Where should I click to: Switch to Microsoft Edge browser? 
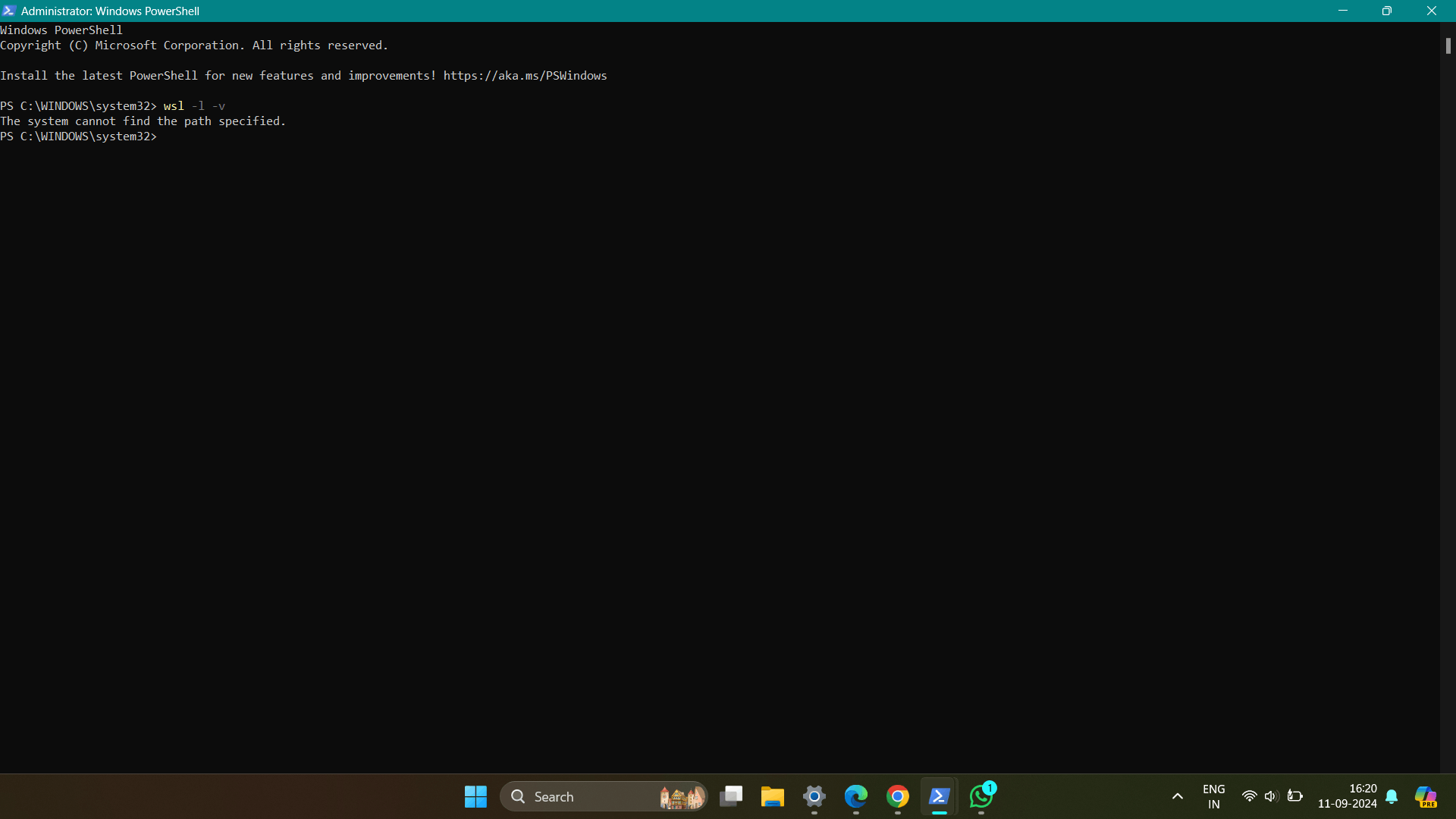[x=855, y=796]
